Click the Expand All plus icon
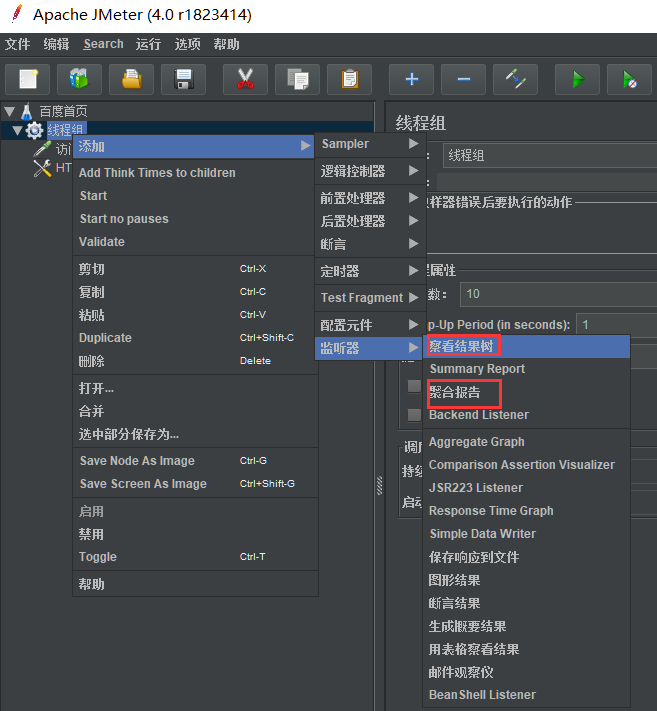 coord(411,79)
